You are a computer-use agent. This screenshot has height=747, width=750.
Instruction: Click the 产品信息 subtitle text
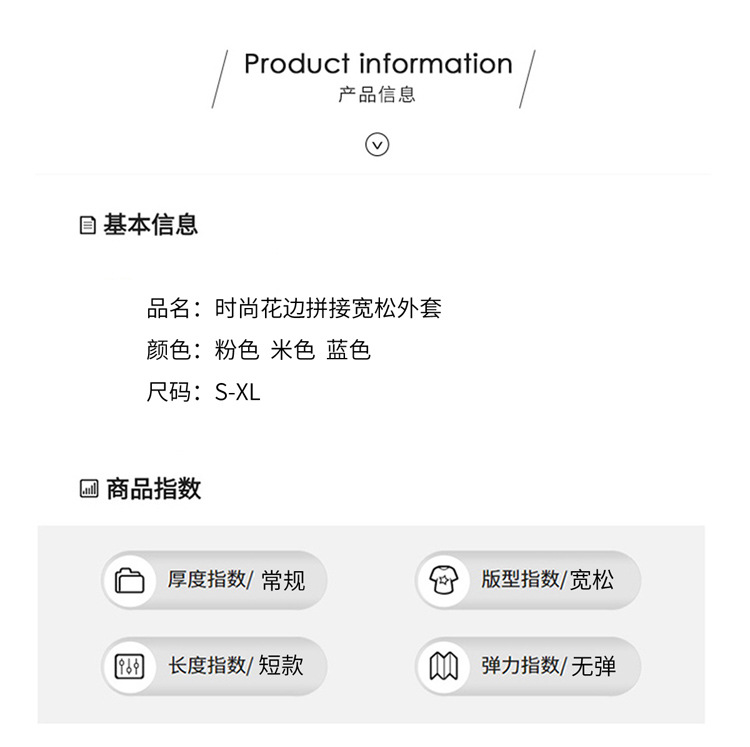click(377, 95)
